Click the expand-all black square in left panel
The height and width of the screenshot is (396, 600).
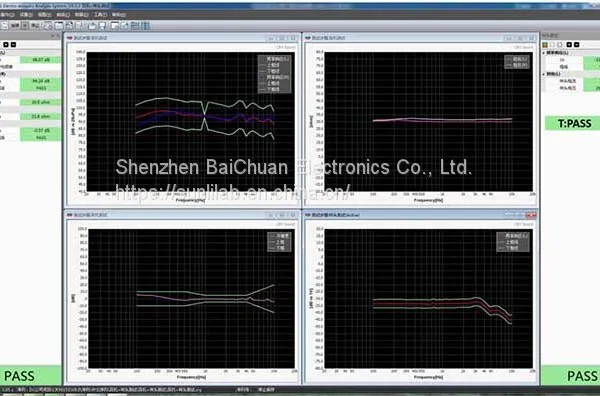tap(6, 44)
